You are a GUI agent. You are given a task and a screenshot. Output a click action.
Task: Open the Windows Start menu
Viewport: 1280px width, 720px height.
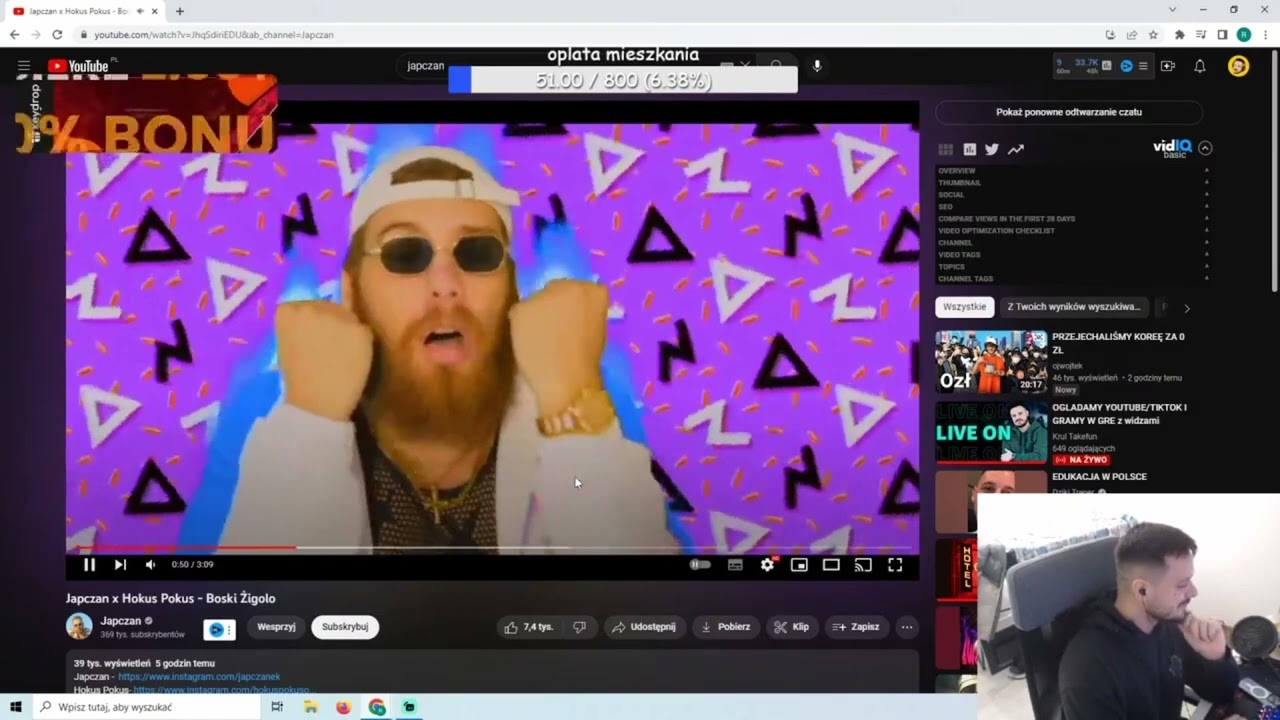click(x=16, y=707)
